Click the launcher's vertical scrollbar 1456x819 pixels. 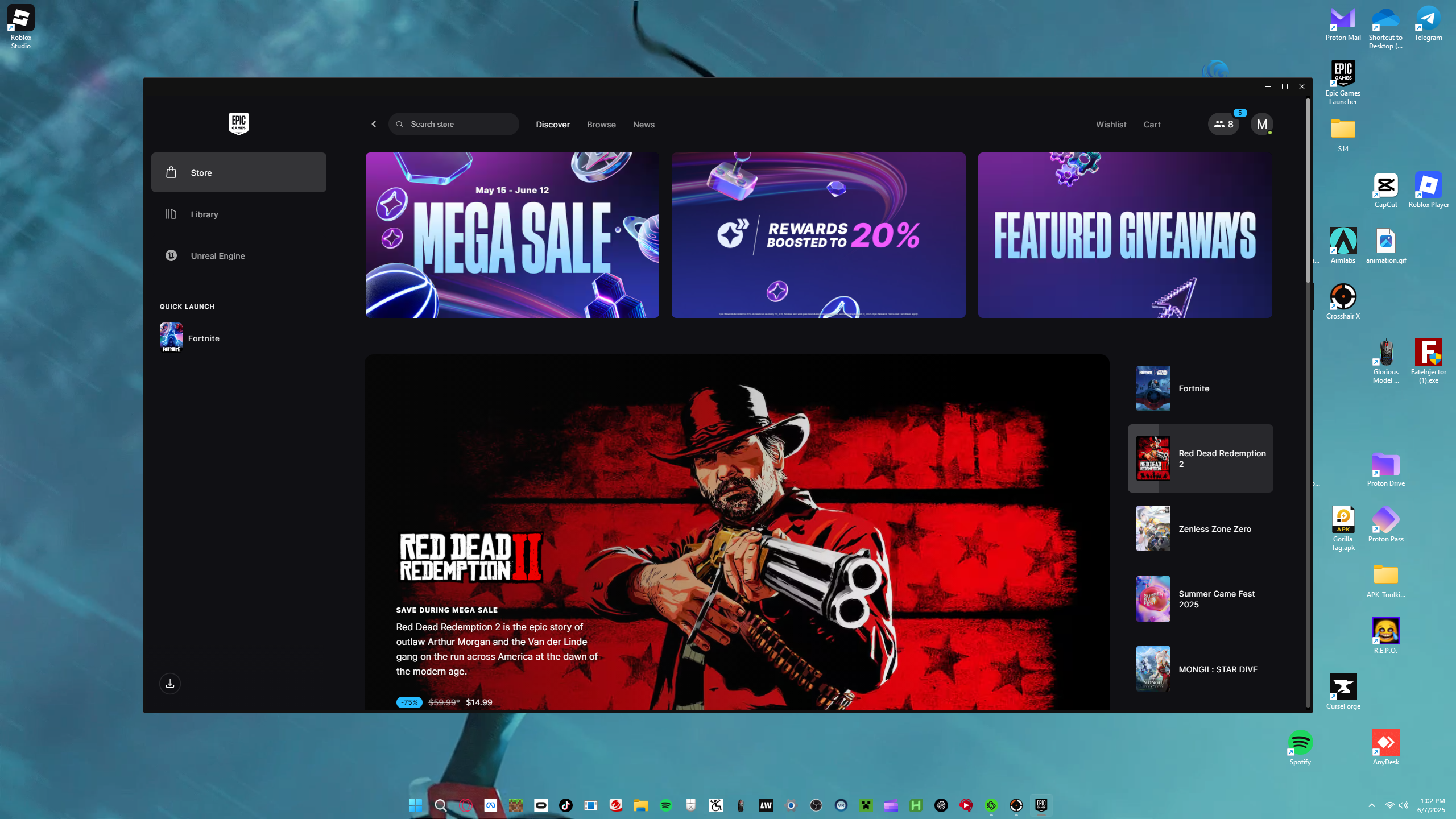pos(1308,191)
